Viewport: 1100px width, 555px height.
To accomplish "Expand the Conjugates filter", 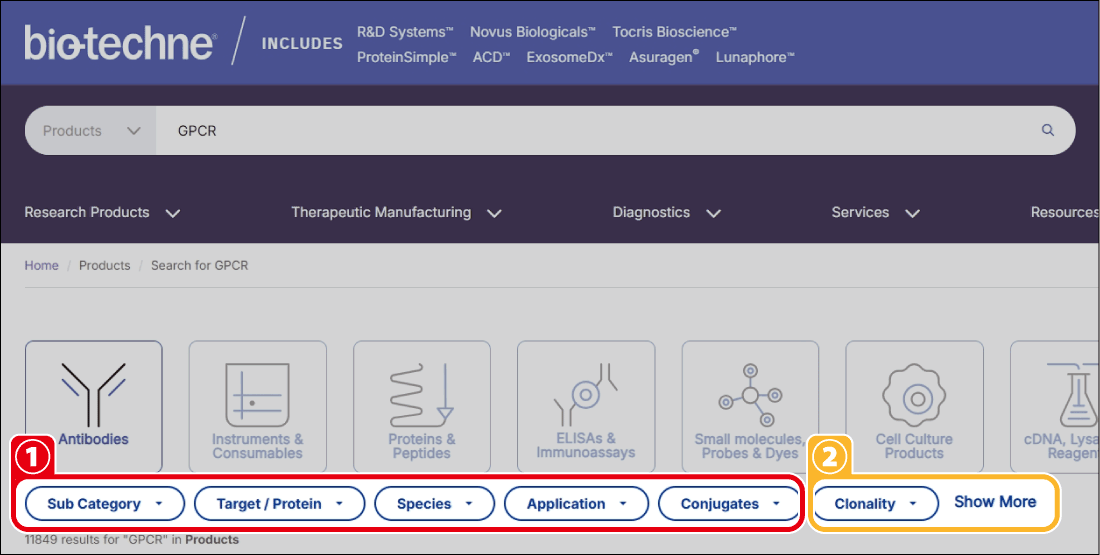I will tap(729, 504).
